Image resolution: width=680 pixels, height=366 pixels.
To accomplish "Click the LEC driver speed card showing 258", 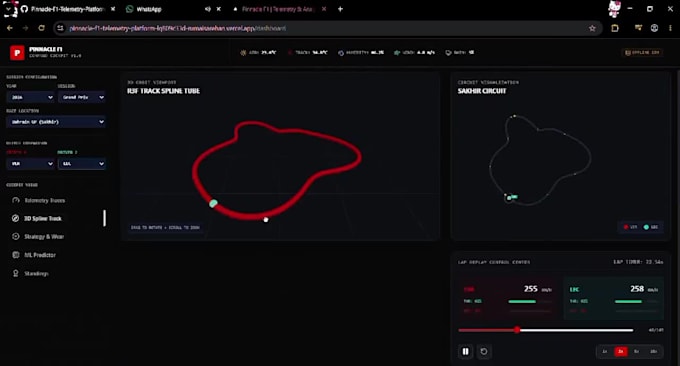I will (614, 298).
